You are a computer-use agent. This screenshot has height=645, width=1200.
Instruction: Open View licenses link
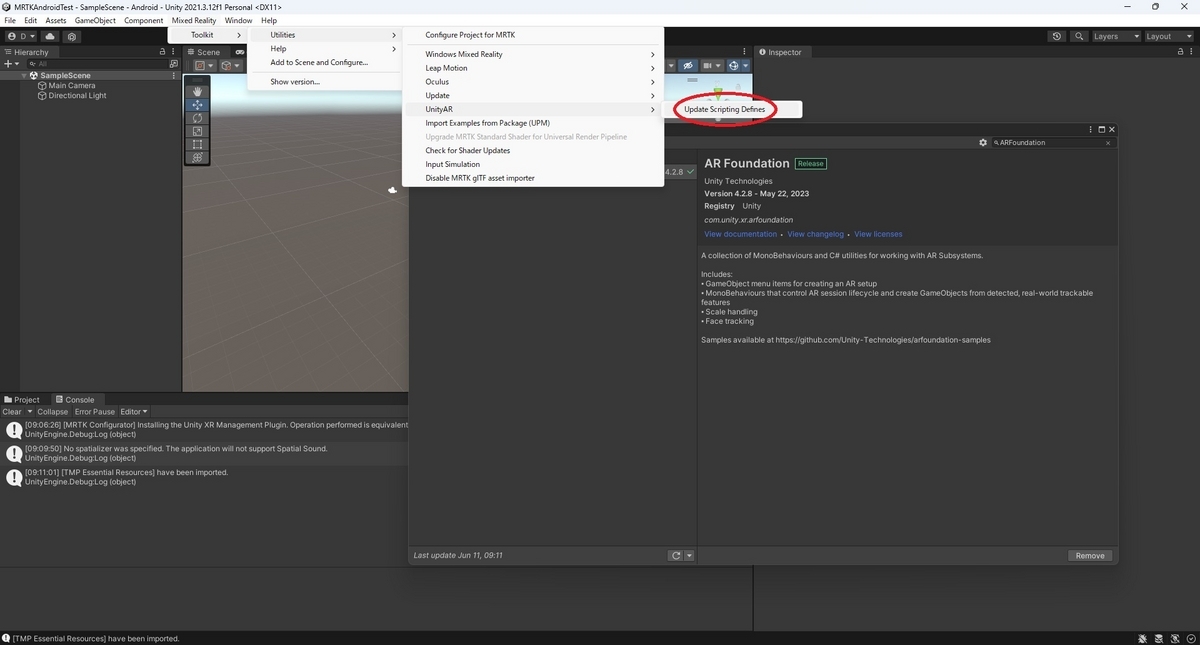coord(878,234)
